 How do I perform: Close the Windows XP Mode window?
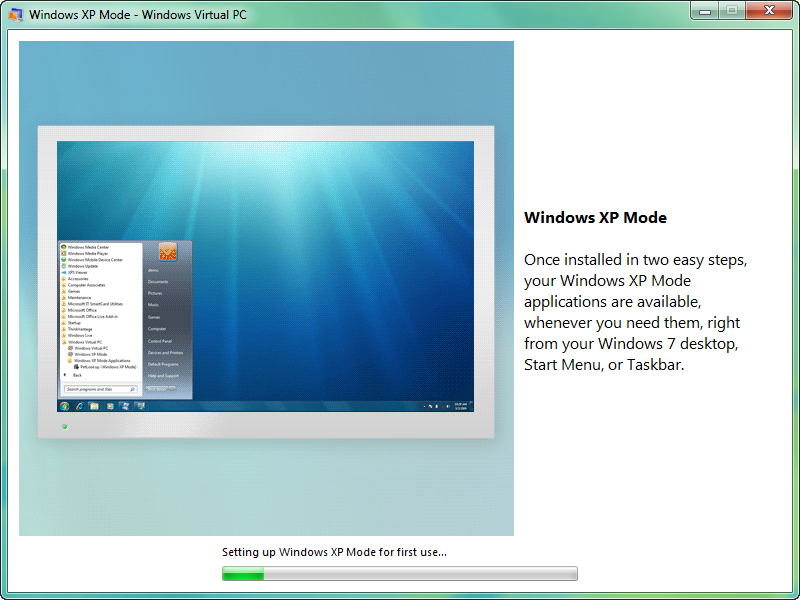pyautogui.click(x=769, y=11)
